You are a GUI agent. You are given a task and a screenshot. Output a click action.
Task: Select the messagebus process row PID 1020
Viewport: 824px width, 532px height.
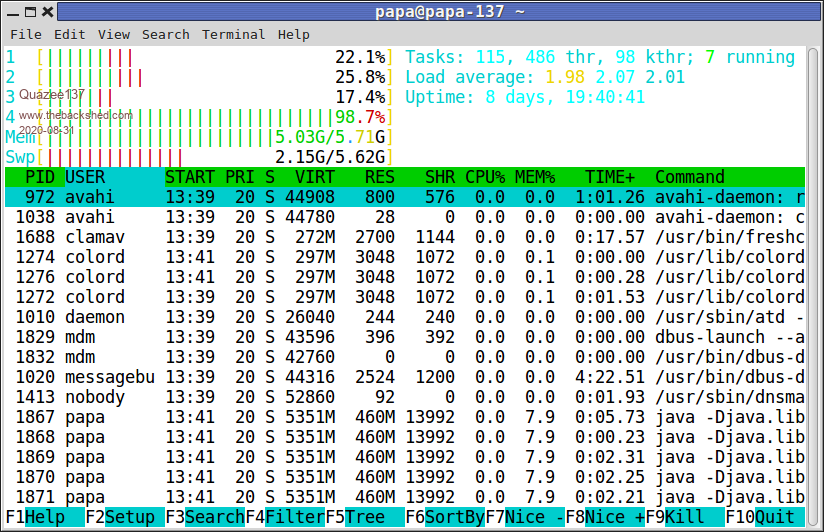point(400,377)
